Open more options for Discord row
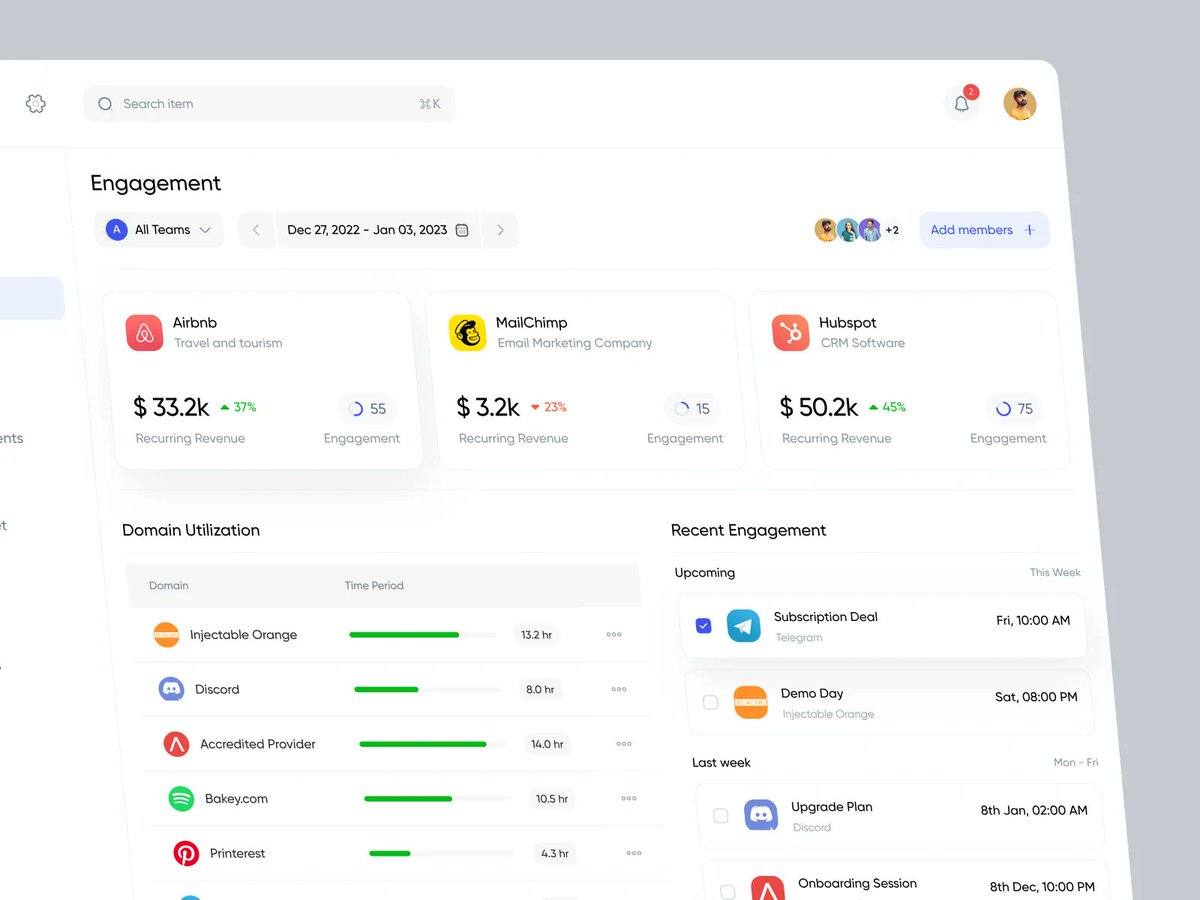The height and width of the screenshot is (900, 1200). tap(619, 689)
